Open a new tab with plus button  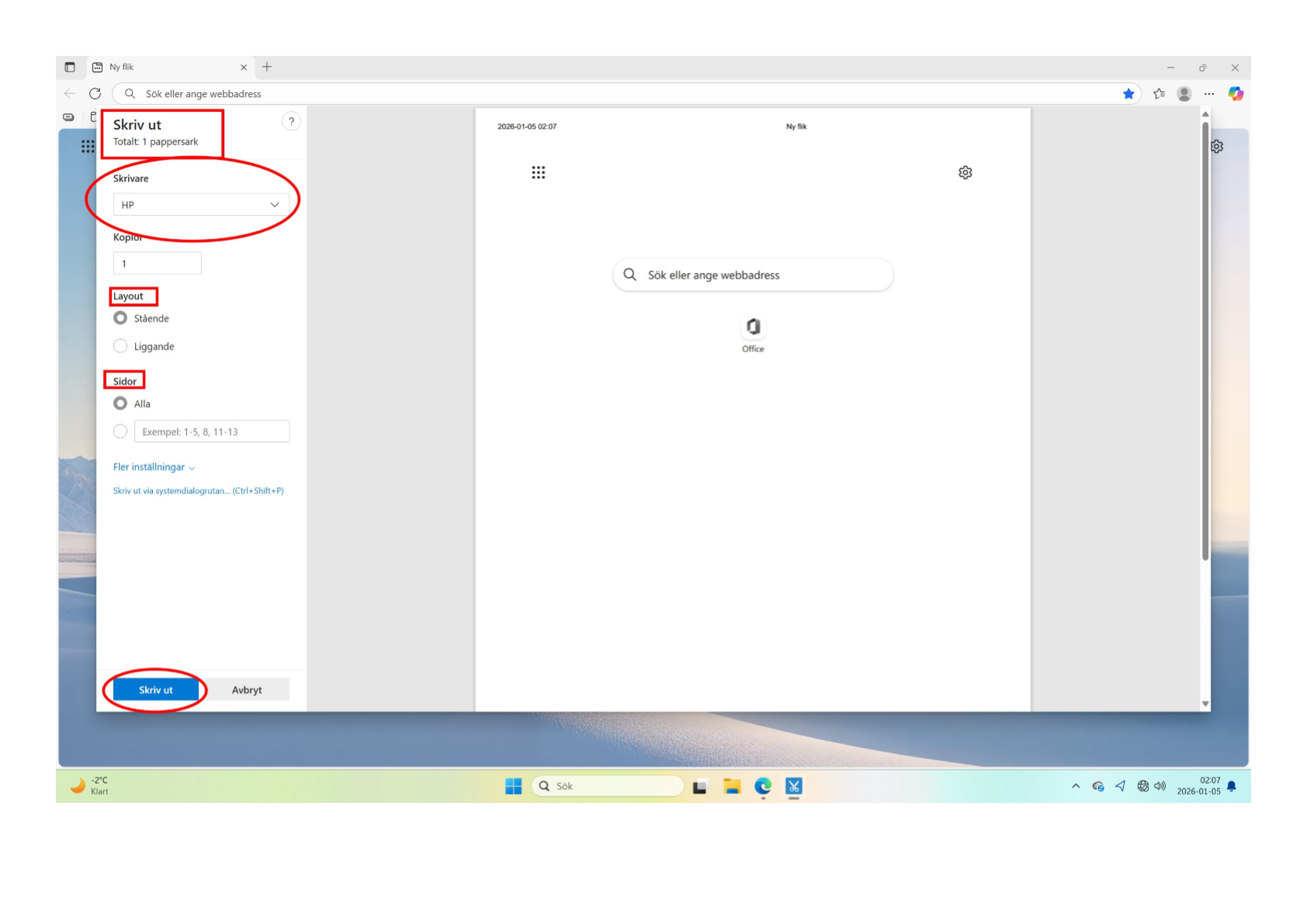[x=267, y=67]
